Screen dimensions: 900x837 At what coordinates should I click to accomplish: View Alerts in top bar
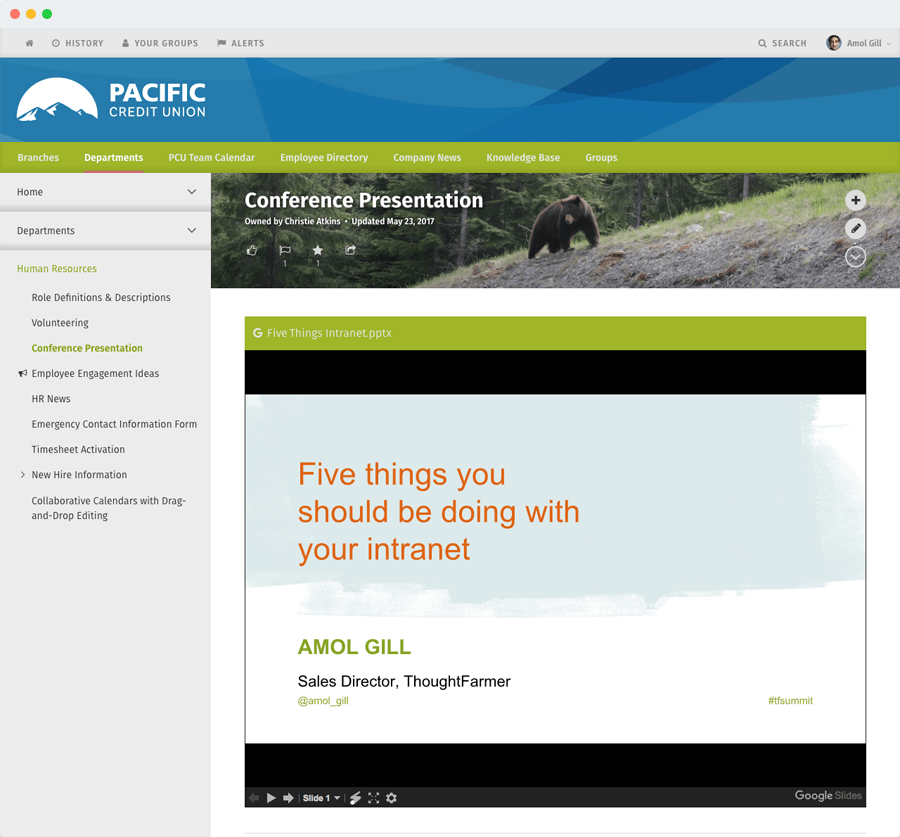[240, 43]
